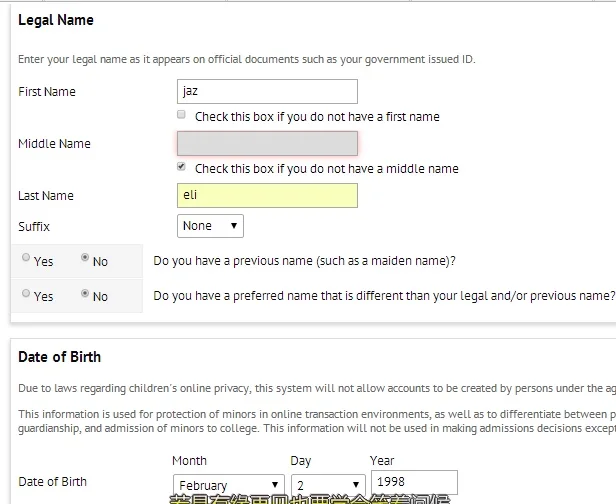Select No for having a preferred name
The image size is (616, 504).
(85, 293)
